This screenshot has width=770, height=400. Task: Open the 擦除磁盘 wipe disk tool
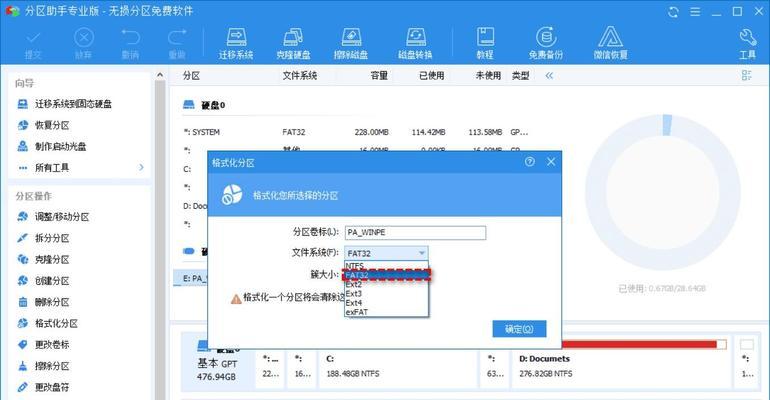click(x=351, y=44)
